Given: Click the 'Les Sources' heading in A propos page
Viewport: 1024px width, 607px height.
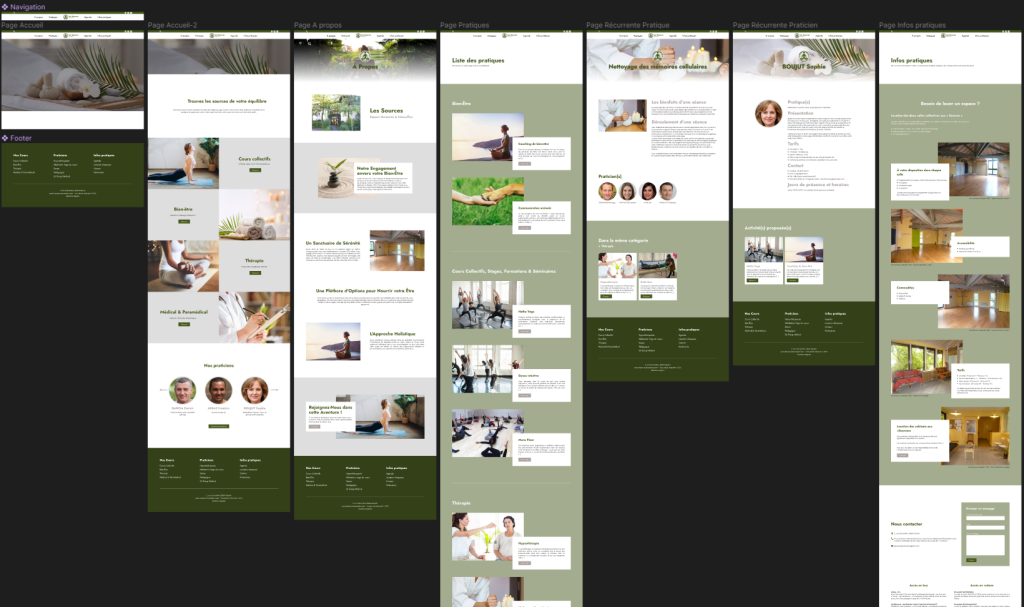Looking at the screenshot, I should pyautogui.click(x=386, y=110).
